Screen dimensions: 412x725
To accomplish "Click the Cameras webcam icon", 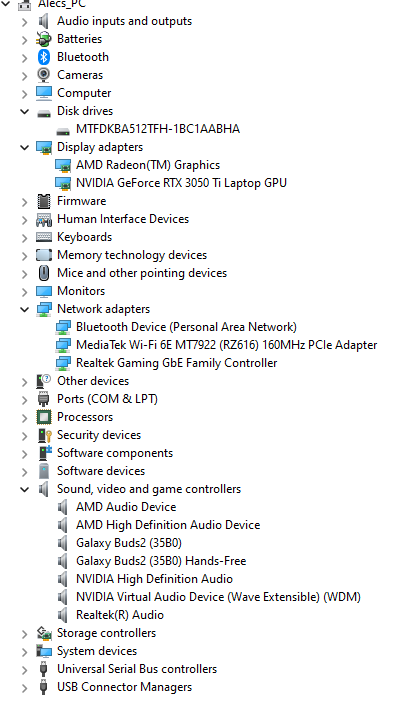I will 43,75.
